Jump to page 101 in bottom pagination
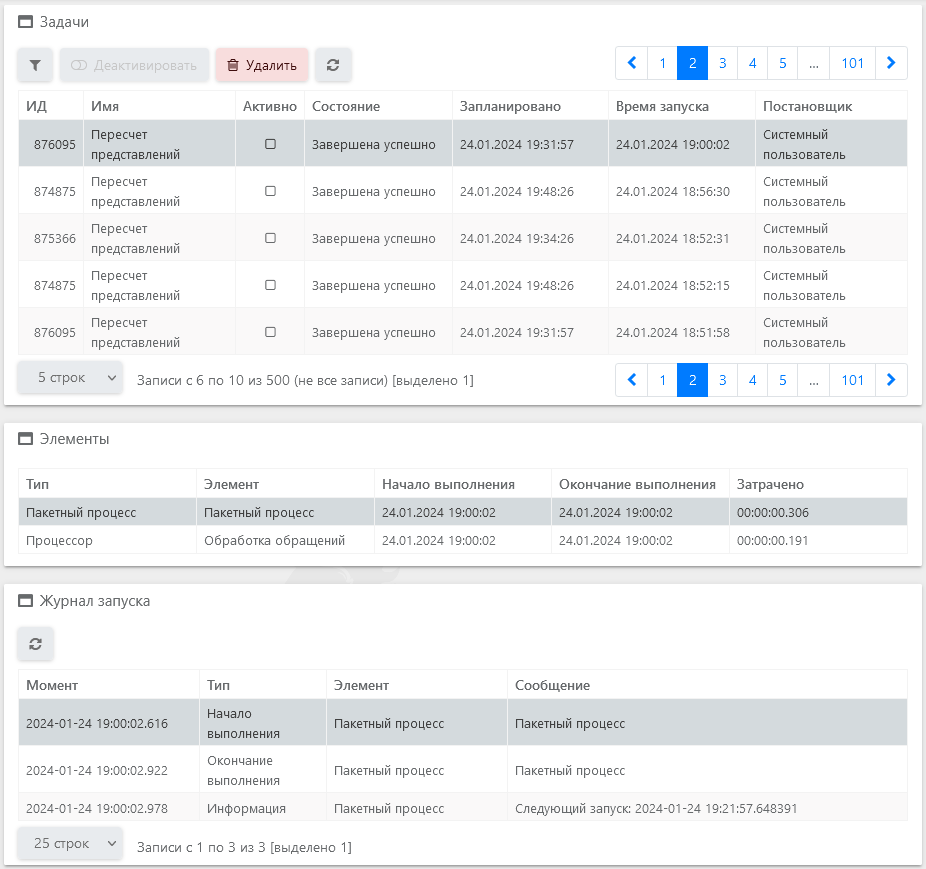Viewport: 926px width, 869px height. pyautogui.click(x=852, y=380)
